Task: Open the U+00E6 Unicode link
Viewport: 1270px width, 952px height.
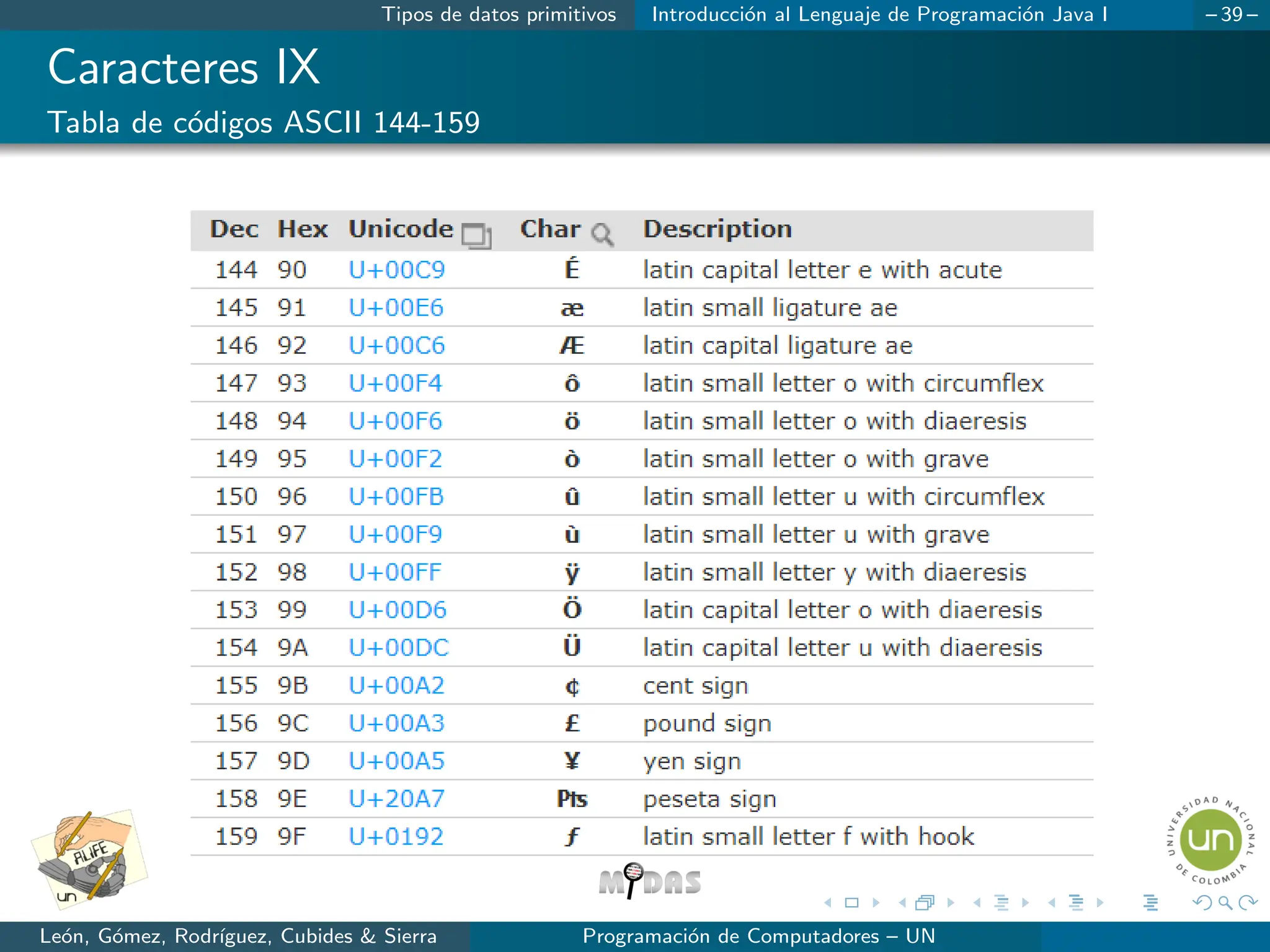Action: 396,307
